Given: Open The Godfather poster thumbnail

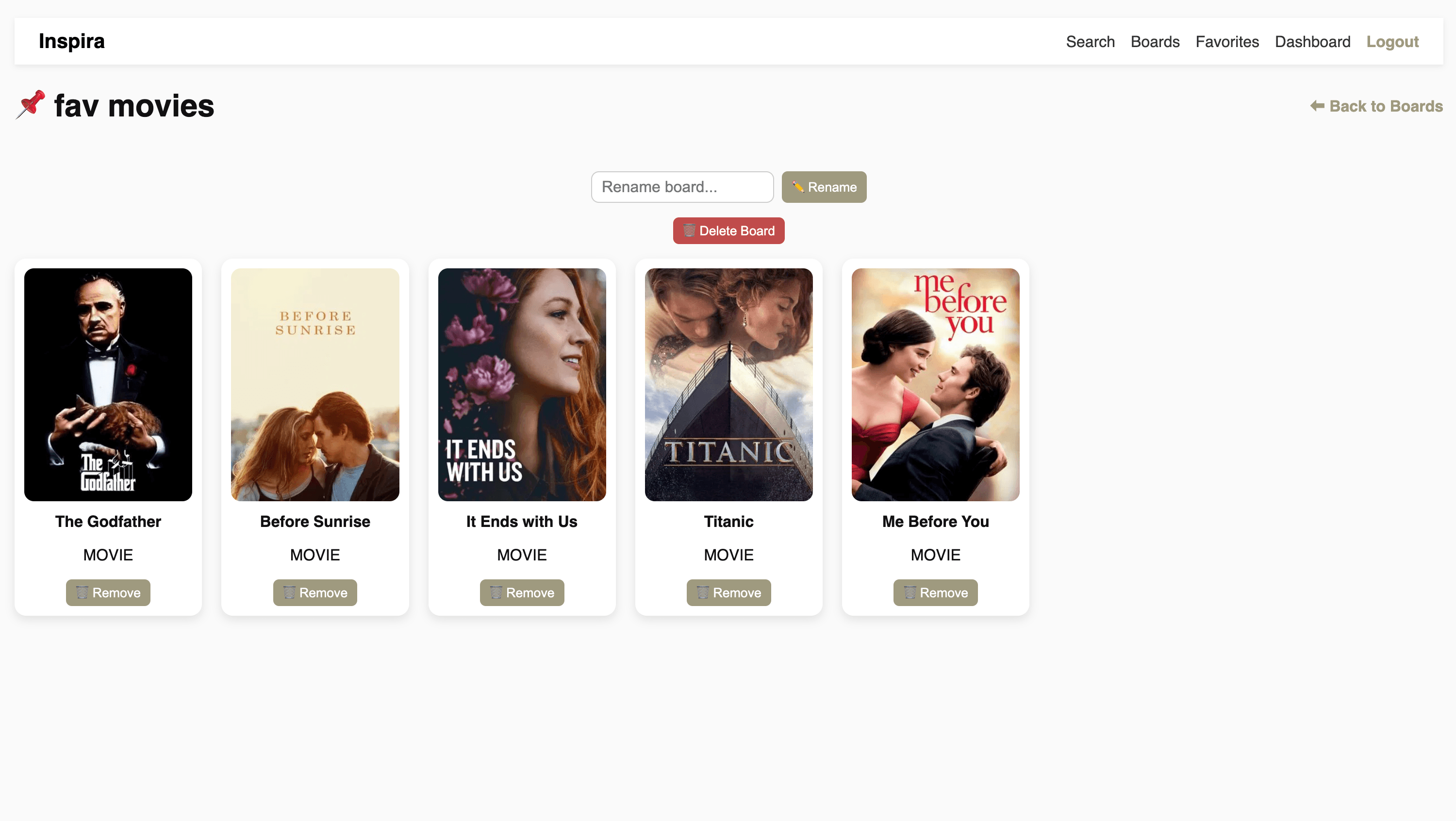Looking at the screenshot, I should (108, 384).
